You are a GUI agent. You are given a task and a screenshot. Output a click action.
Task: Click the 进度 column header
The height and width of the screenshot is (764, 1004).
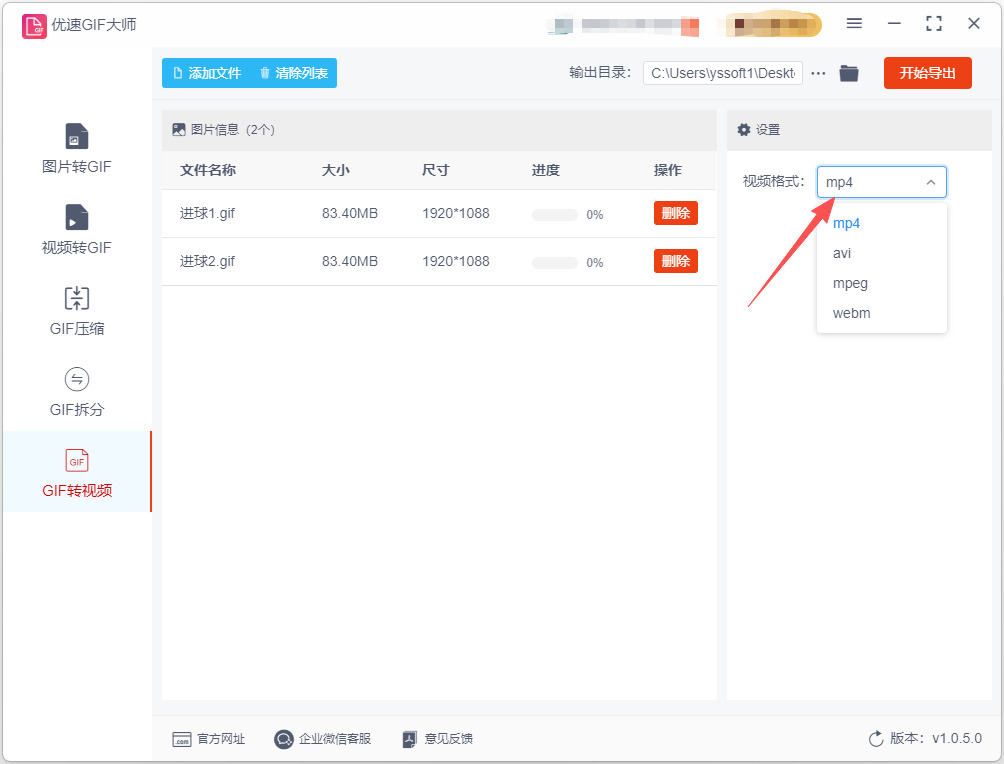coord(546,170)
